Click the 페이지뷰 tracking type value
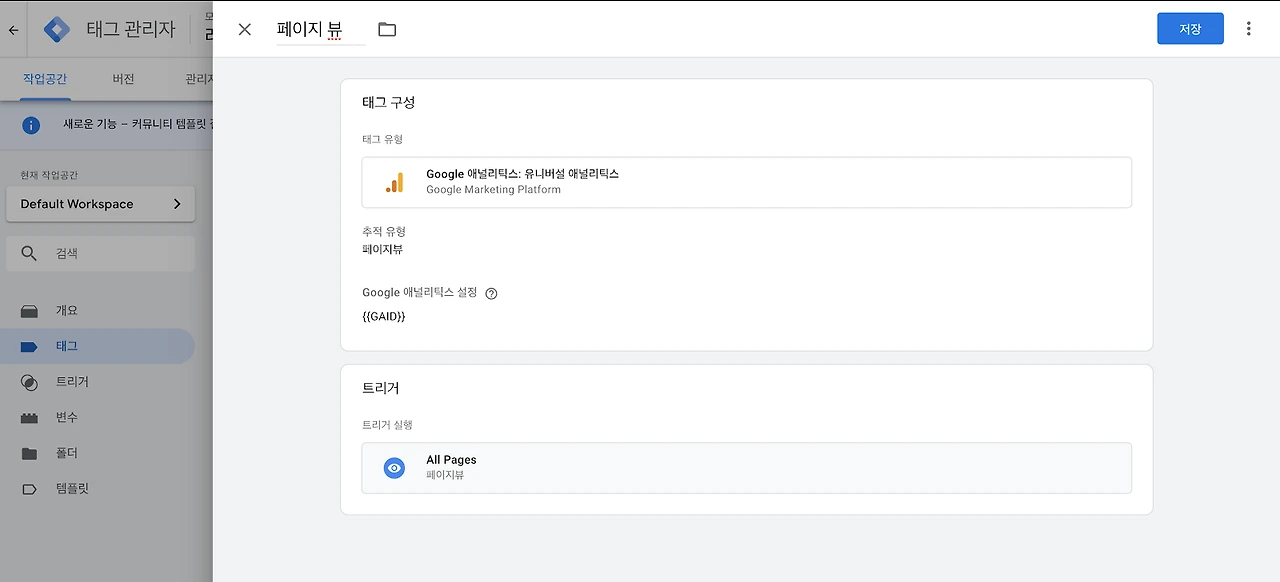The image size is (1280, 582). (382, 250)
